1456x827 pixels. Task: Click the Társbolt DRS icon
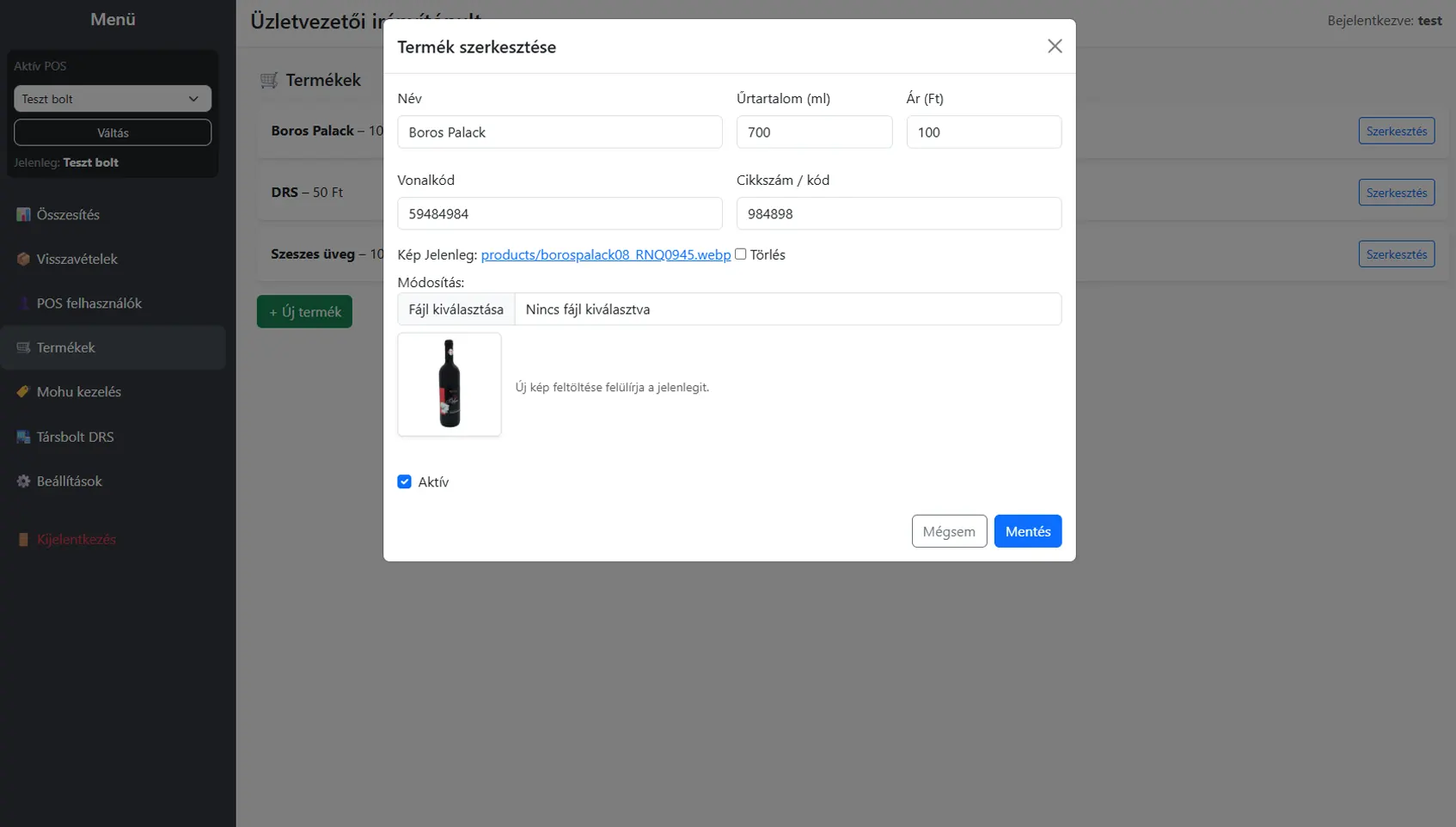pyautogui.click(x=23, y=437)
